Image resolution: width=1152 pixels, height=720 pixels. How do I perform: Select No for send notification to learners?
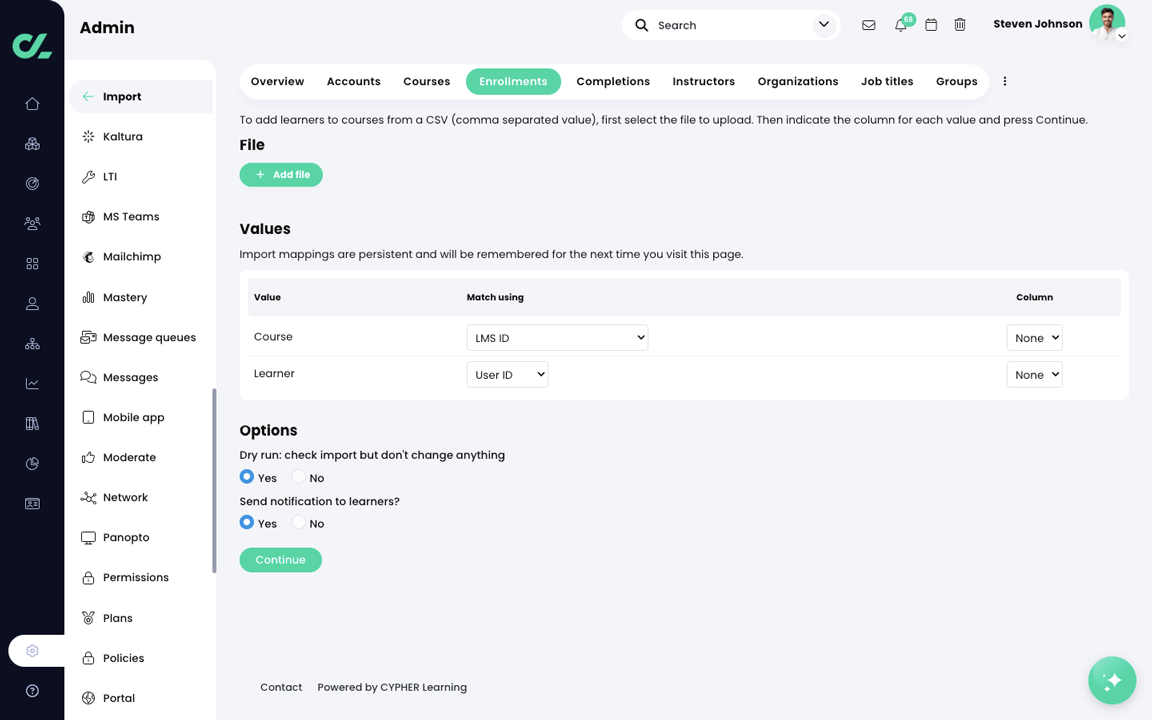coord(298,523)
